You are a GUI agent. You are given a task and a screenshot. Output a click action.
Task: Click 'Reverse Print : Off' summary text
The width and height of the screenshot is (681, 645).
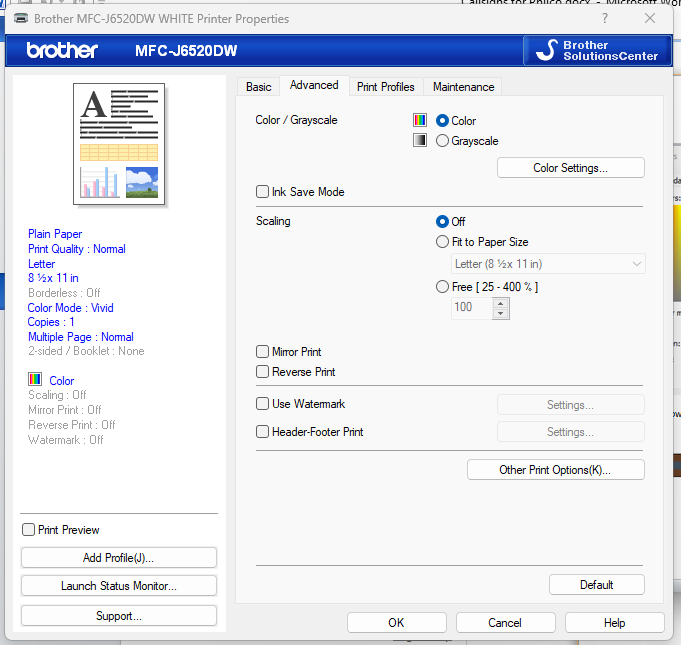72,424
